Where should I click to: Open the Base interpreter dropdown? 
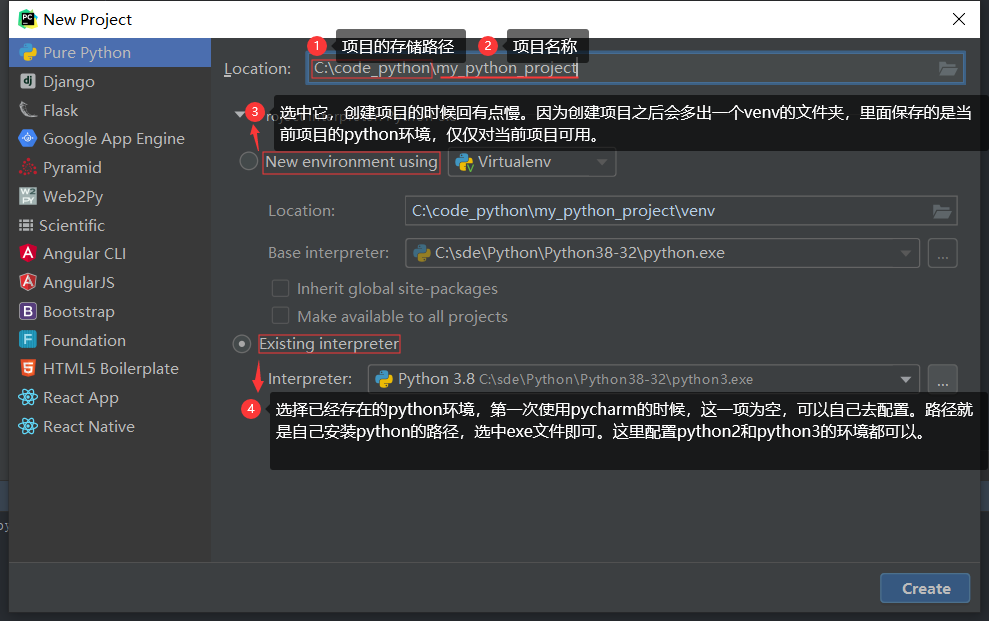pos(662,253)
